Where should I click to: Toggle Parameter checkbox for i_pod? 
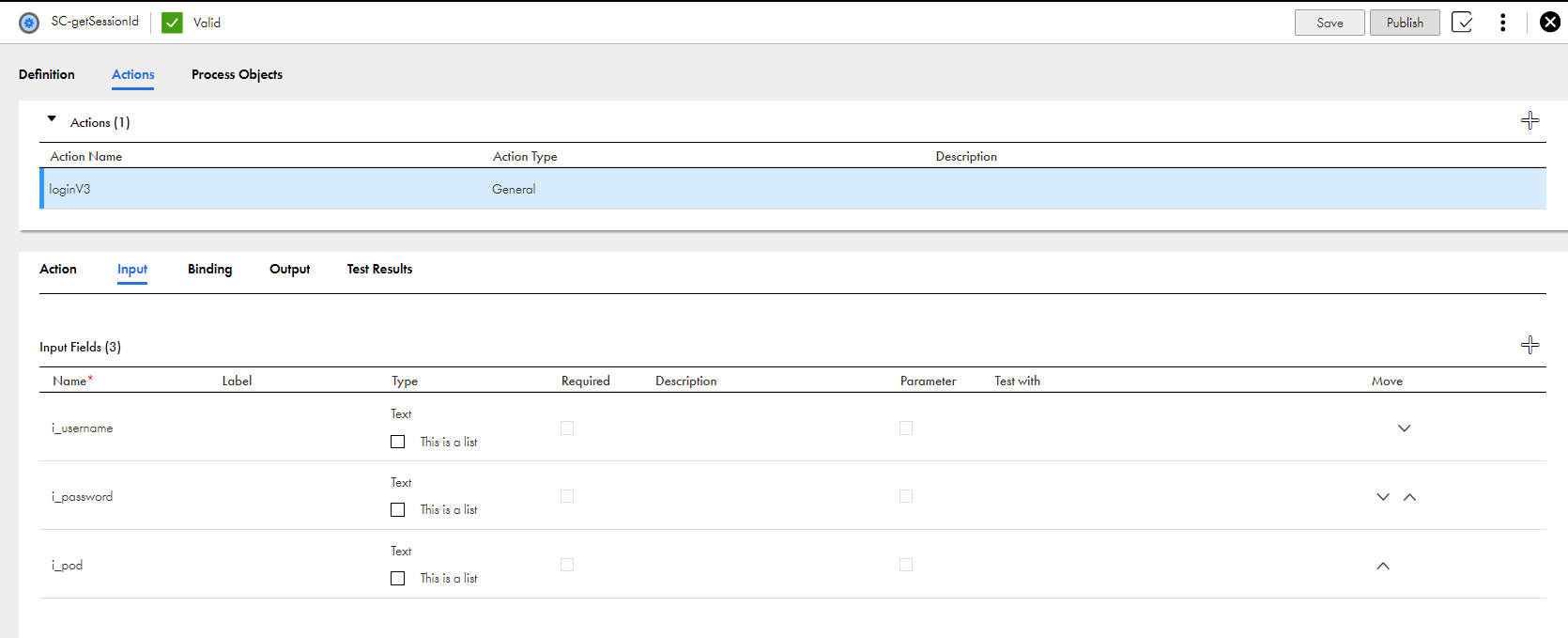[x=906, y=565]
